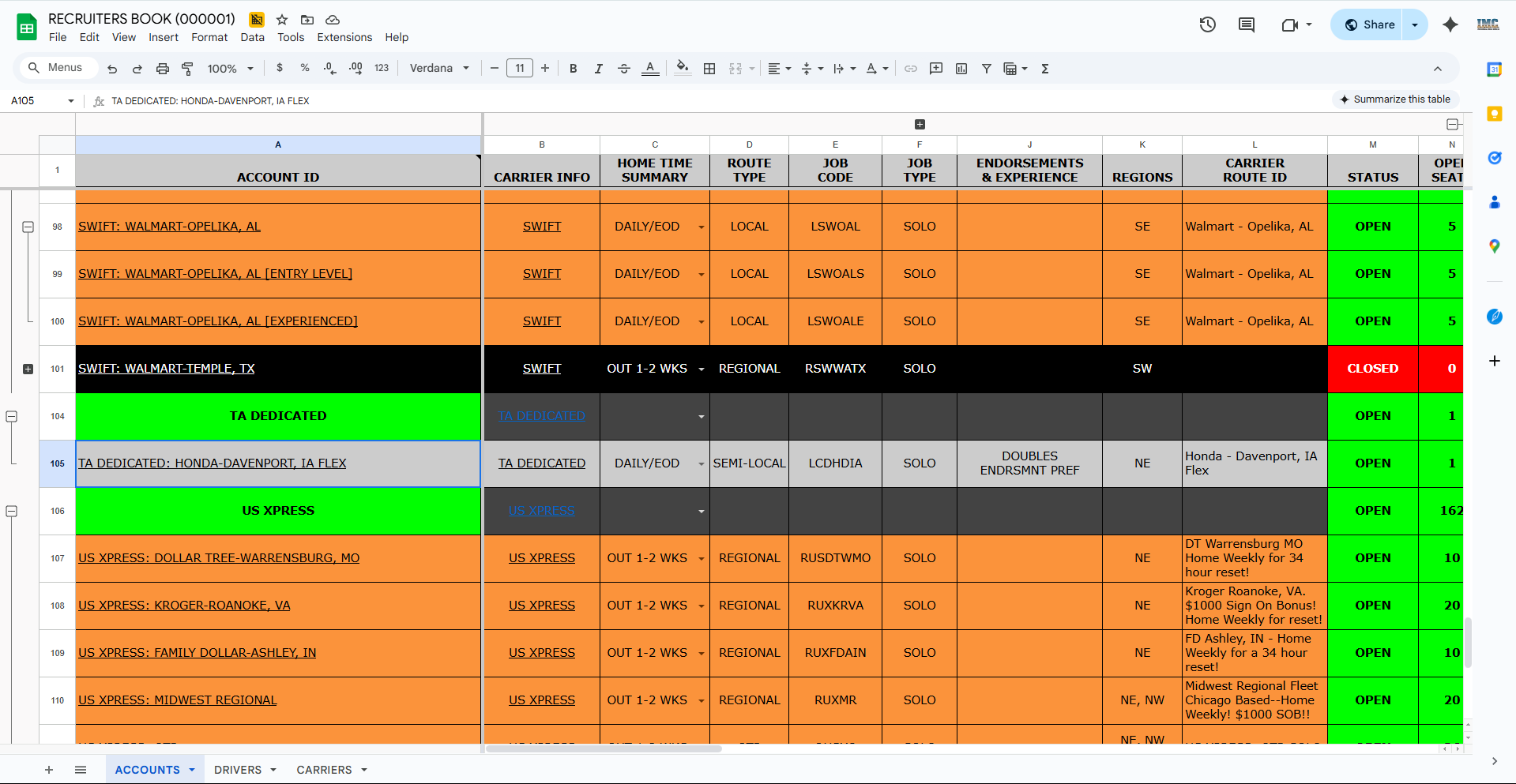The image size is (1516, 784).
Task: Open version history clock icon
Action: 1207,24
